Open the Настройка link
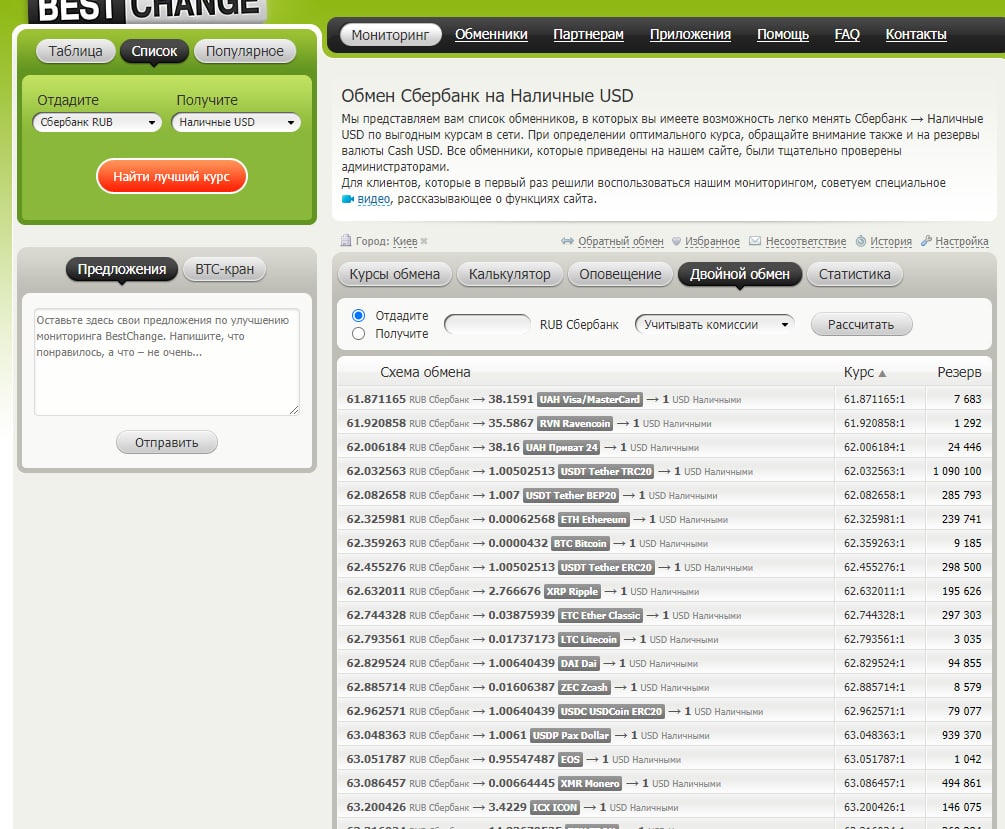 (962, 241)
